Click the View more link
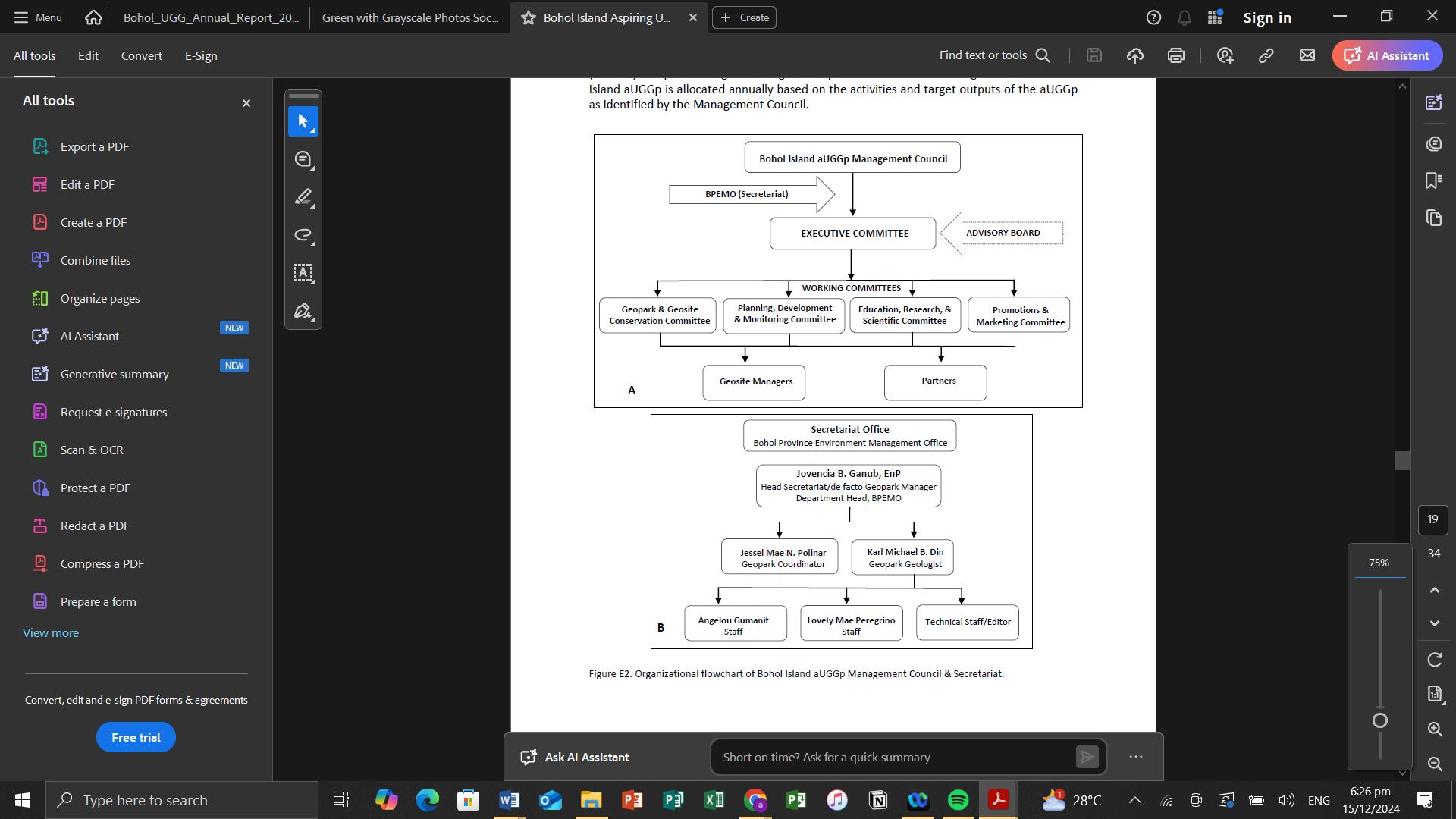 coord(51,632)
